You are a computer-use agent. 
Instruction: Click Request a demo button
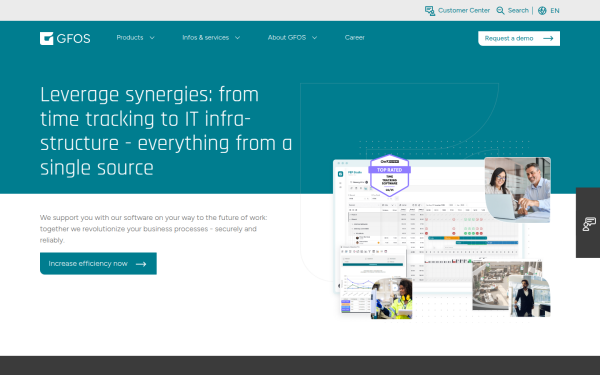point(519,38)
